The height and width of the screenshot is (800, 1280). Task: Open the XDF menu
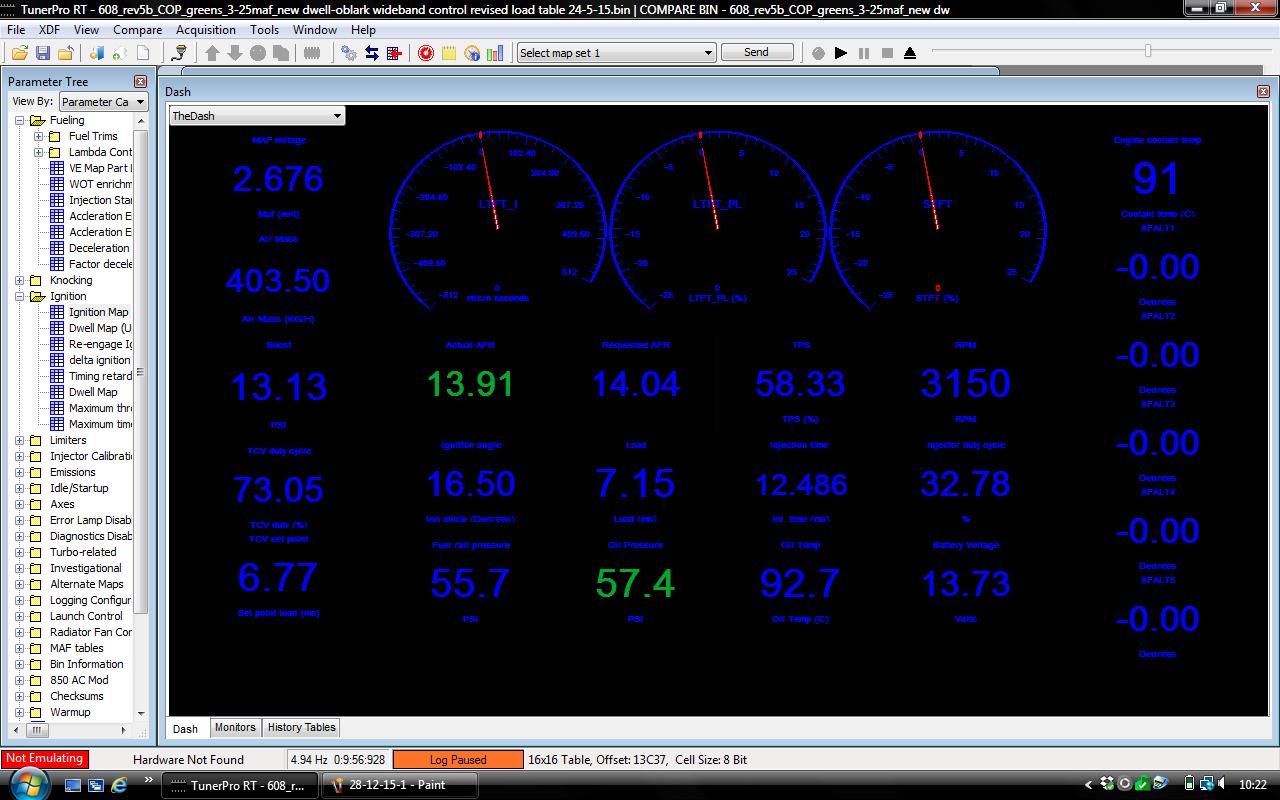pos(49,30)
